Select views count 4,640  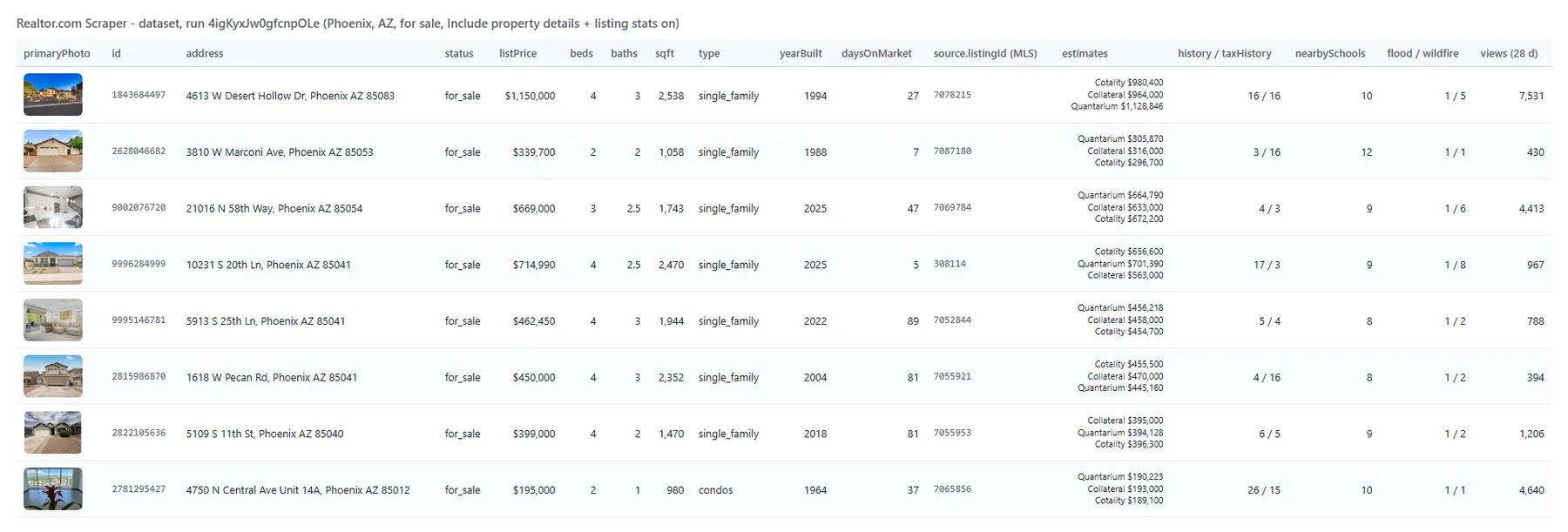point(1531,490)
